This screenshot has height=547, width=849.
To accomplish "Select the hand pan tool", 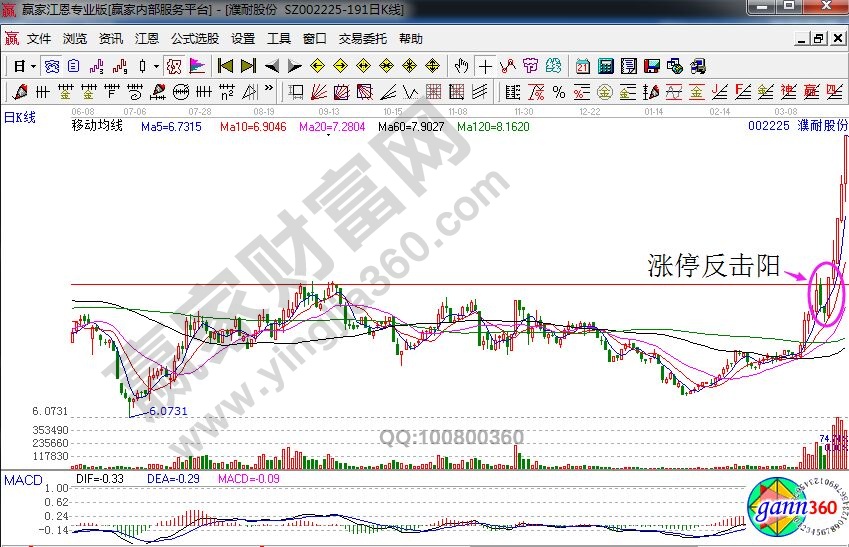I will 461,66.
